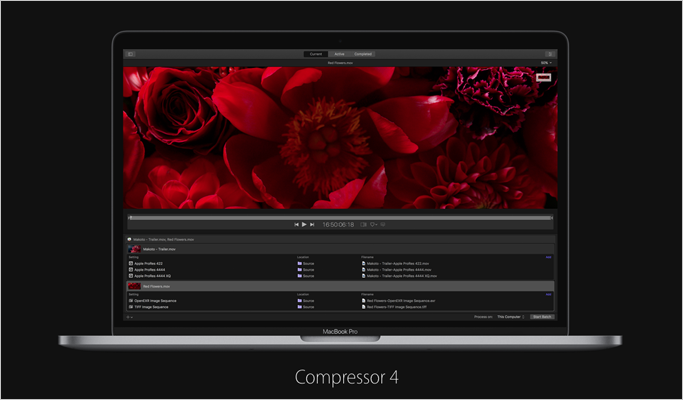The width and height of the screenshot is (683, 400).
Task: Switch to the Completed view tab
Action: coord(363,54)
